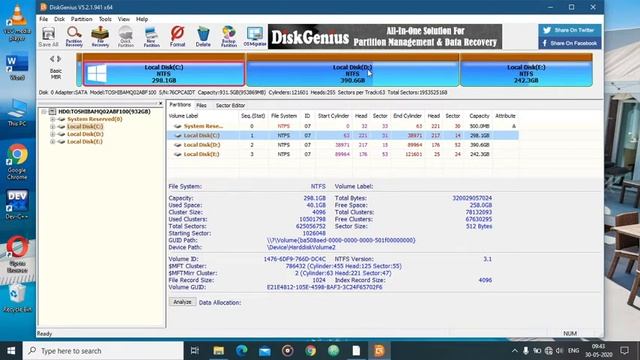Select Local Disk(C:) row in partition table
Screen dimensions: 640x360
point(343,136)
